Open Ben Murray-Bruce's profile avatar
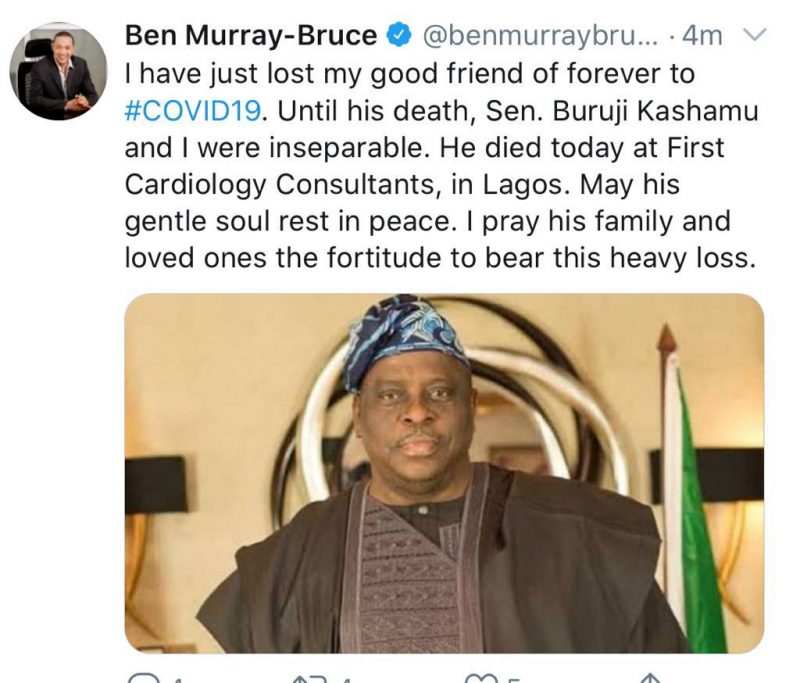800x683 pixels. (x=58, y=71)
